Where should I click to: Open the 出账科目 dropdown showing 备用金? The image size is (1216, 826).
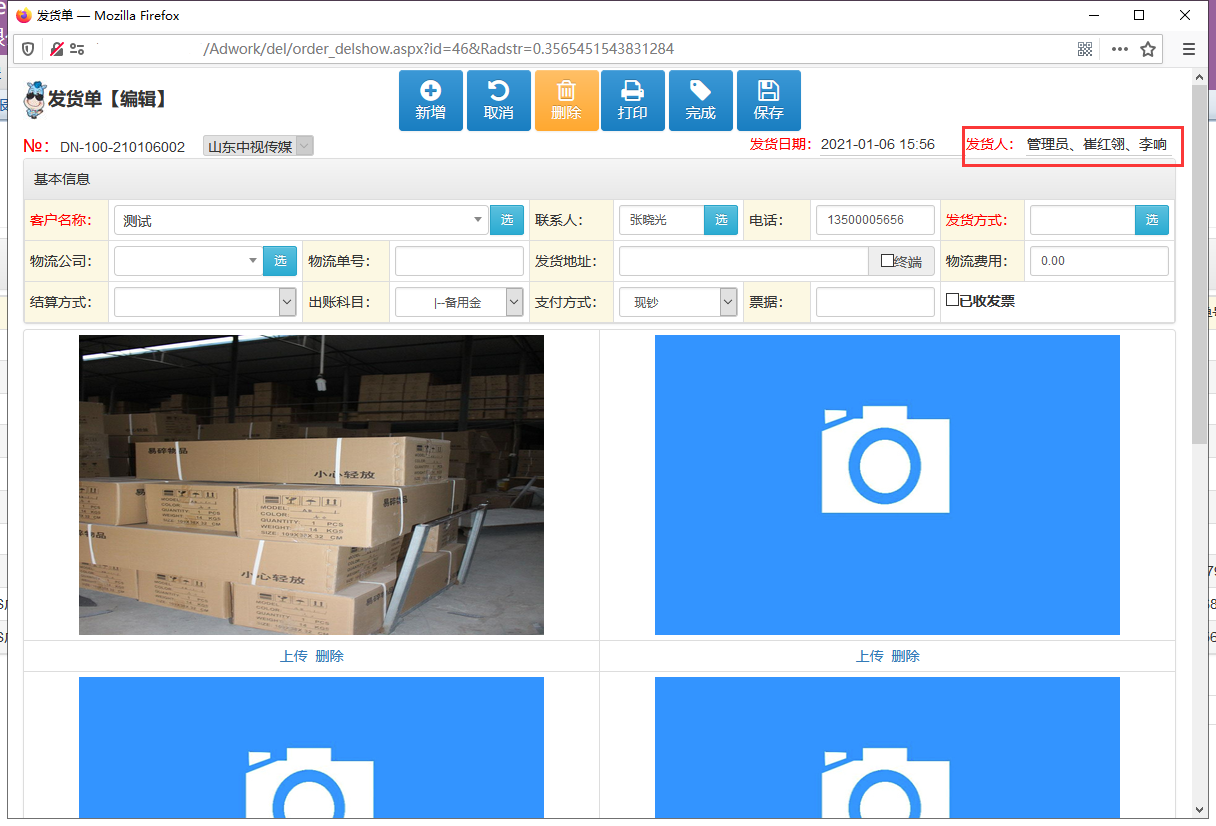(460, 302)
